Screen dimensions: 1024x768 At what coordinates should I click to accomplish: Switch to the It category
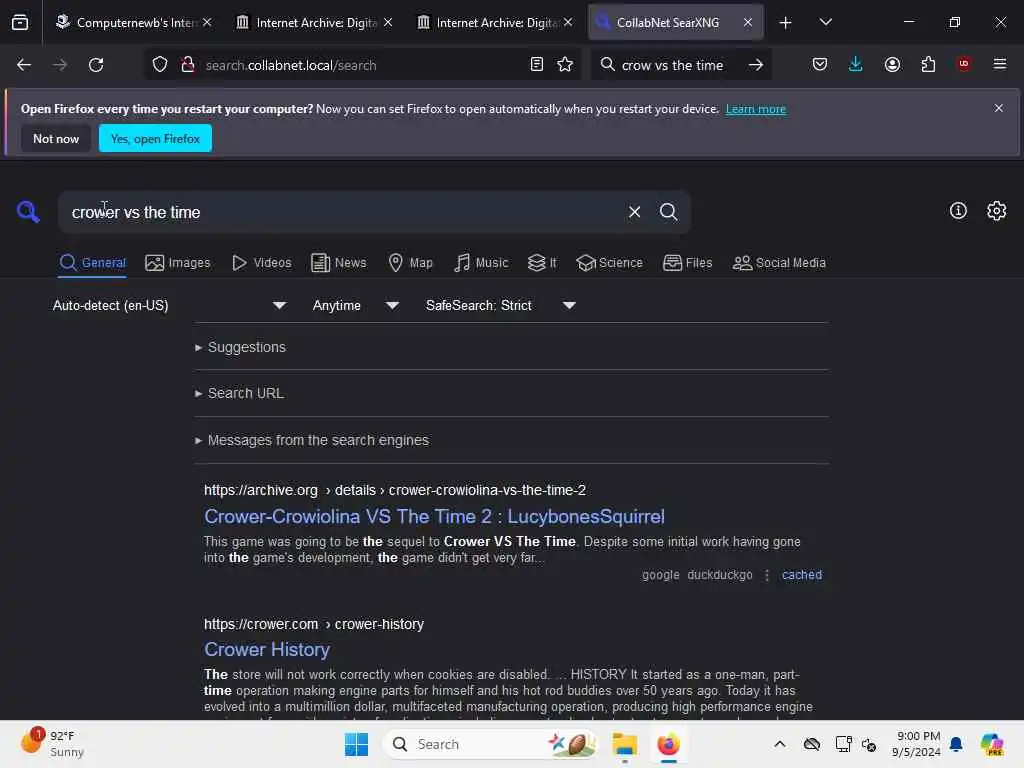542,263
